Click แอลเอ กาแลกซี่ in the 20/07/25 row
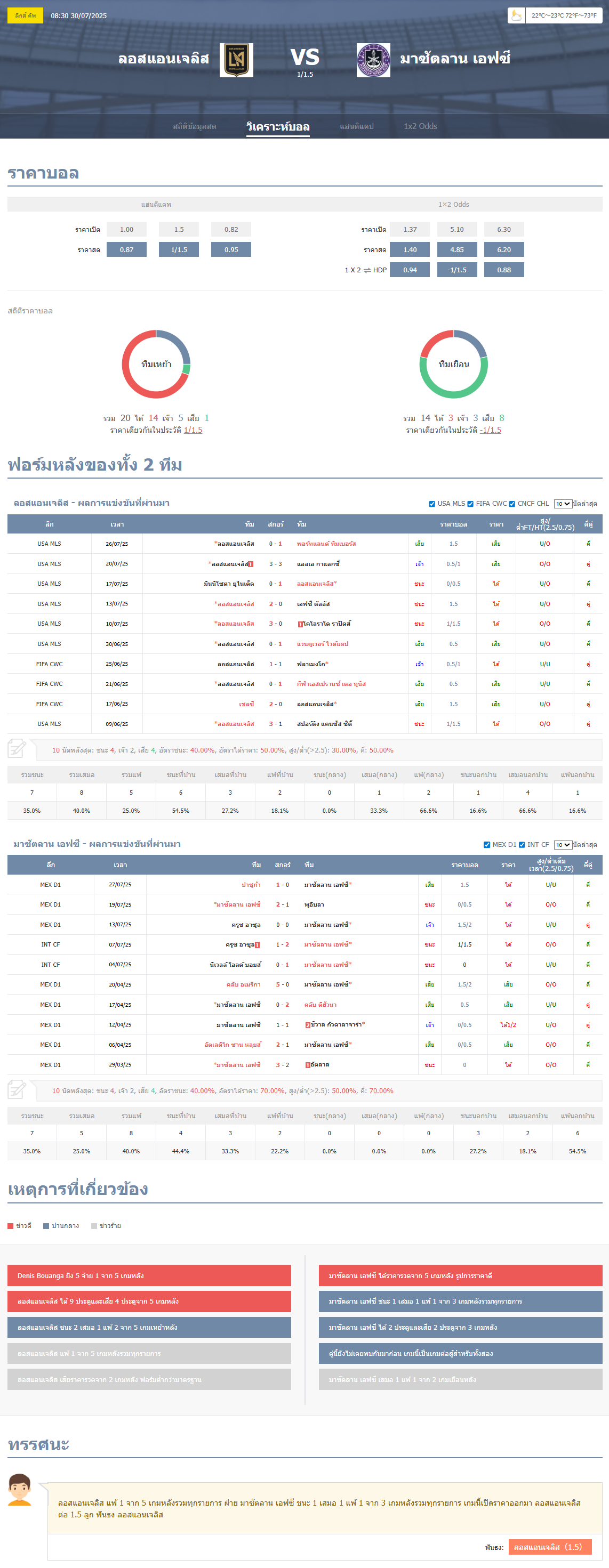 click(x=318, y=564)
